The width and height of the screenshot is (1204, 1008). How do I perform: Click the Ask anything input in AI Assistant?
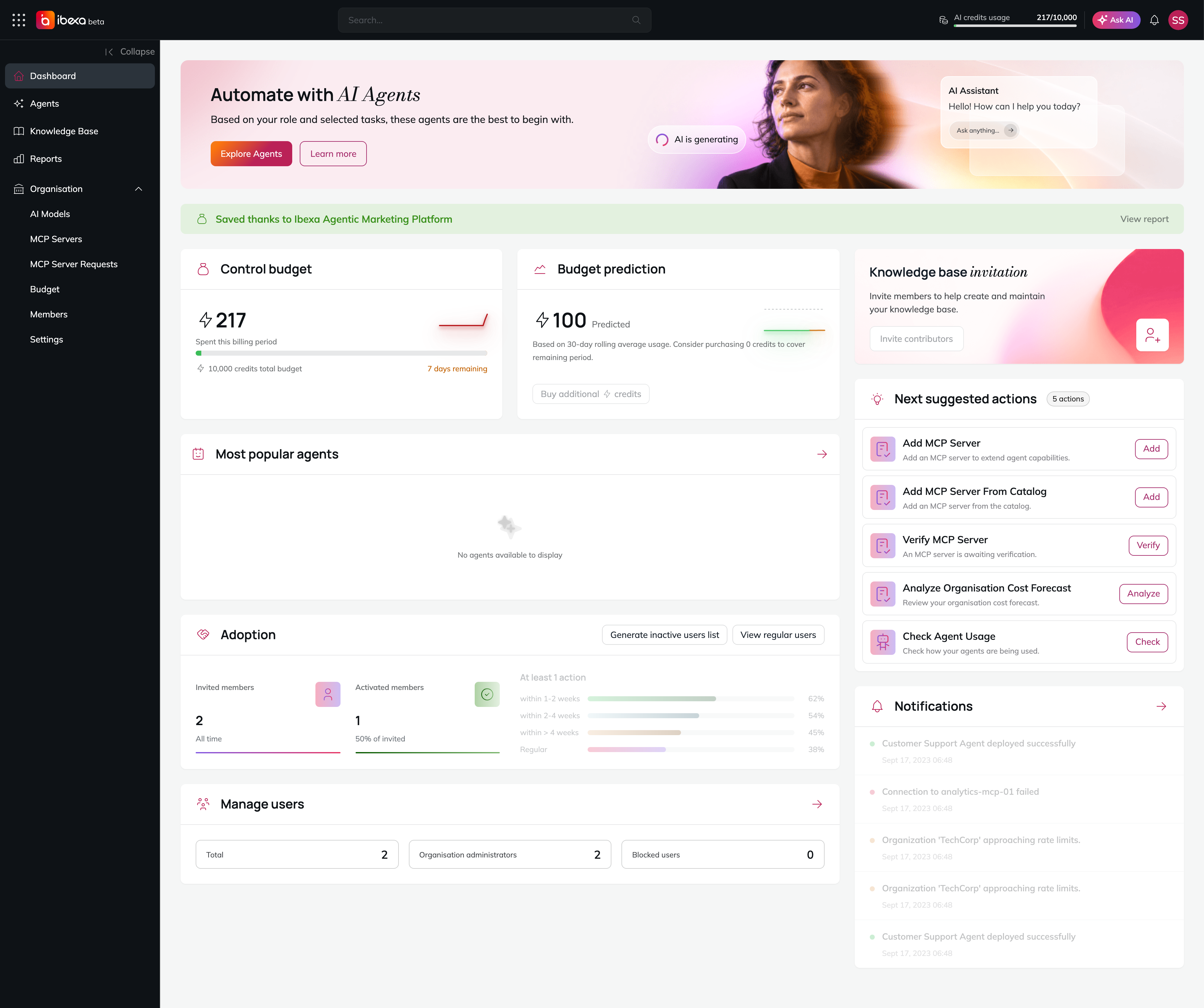984,130
